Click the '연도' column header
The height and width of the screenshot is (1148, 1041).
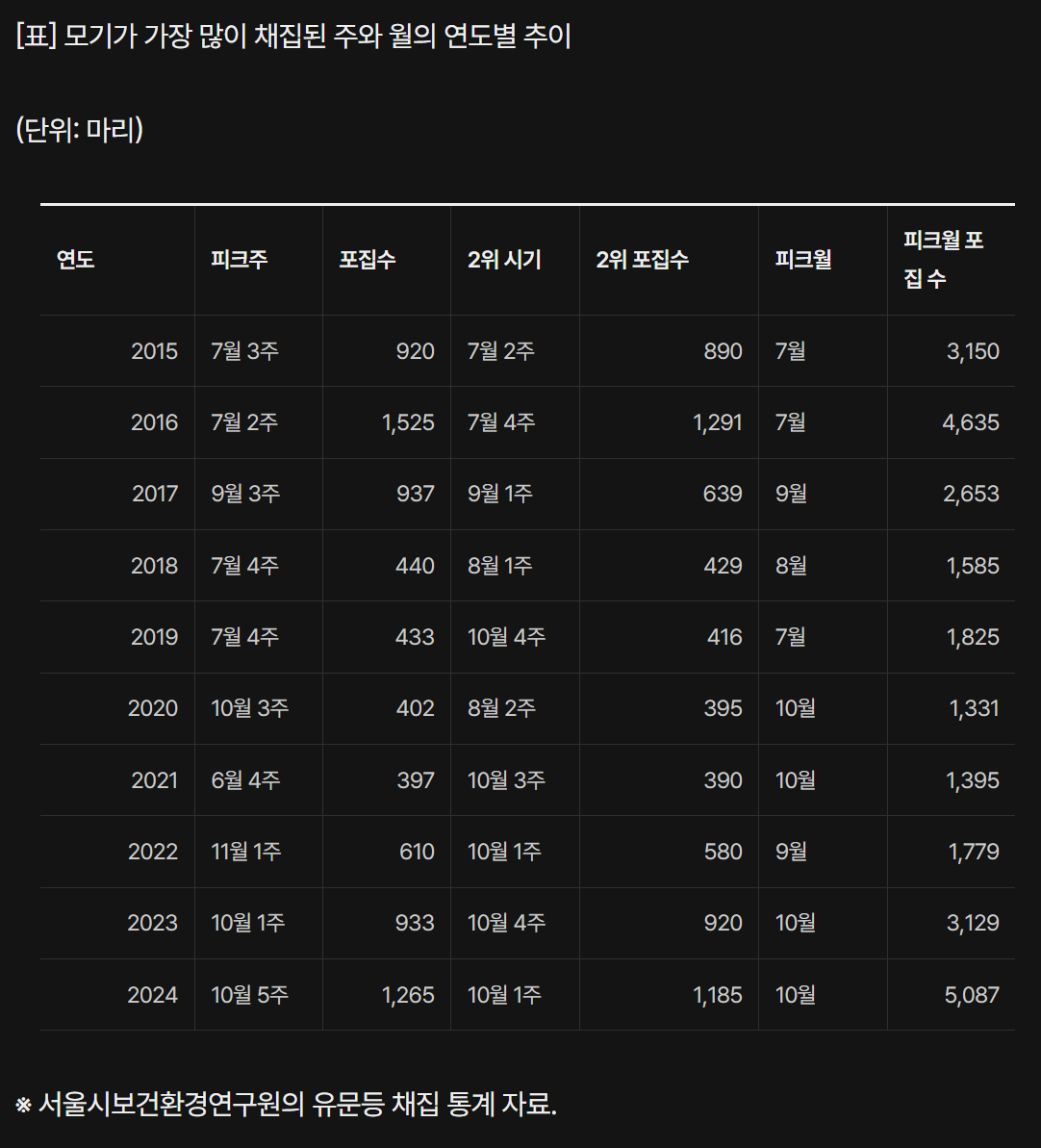[76, 260]
